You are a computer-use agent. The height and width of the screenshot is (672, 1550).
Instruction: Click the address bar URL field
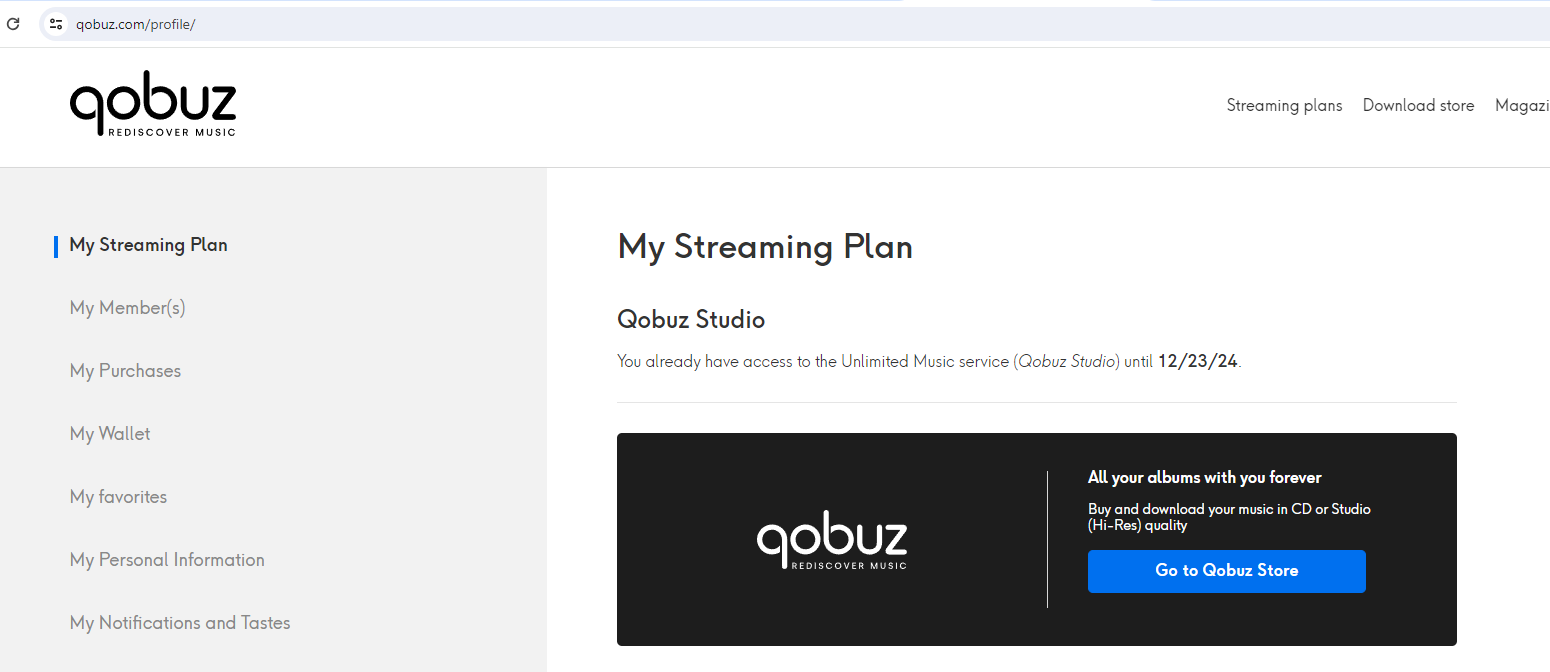800,24
